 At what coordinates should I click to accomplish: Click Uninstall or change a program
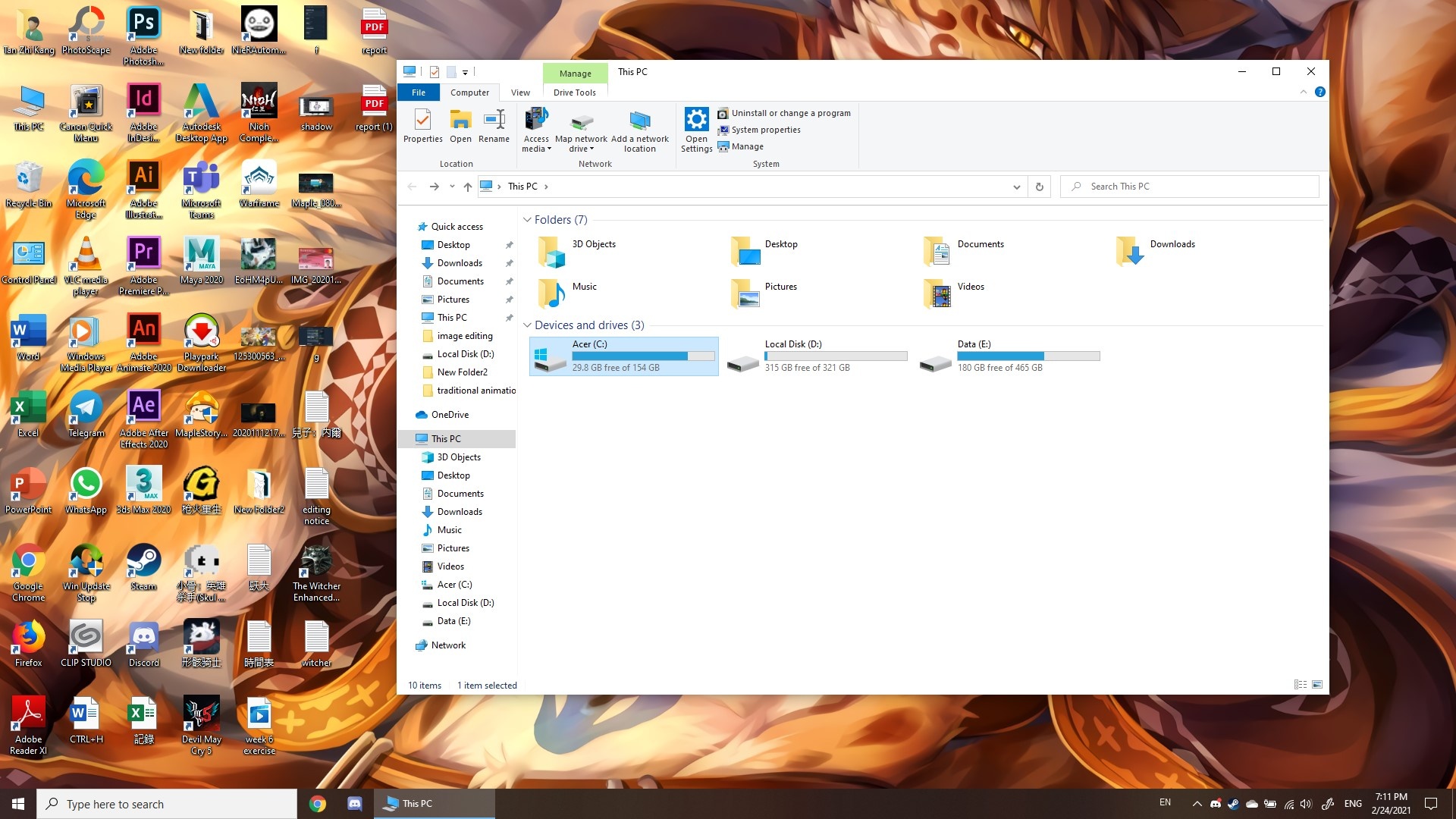784,113
